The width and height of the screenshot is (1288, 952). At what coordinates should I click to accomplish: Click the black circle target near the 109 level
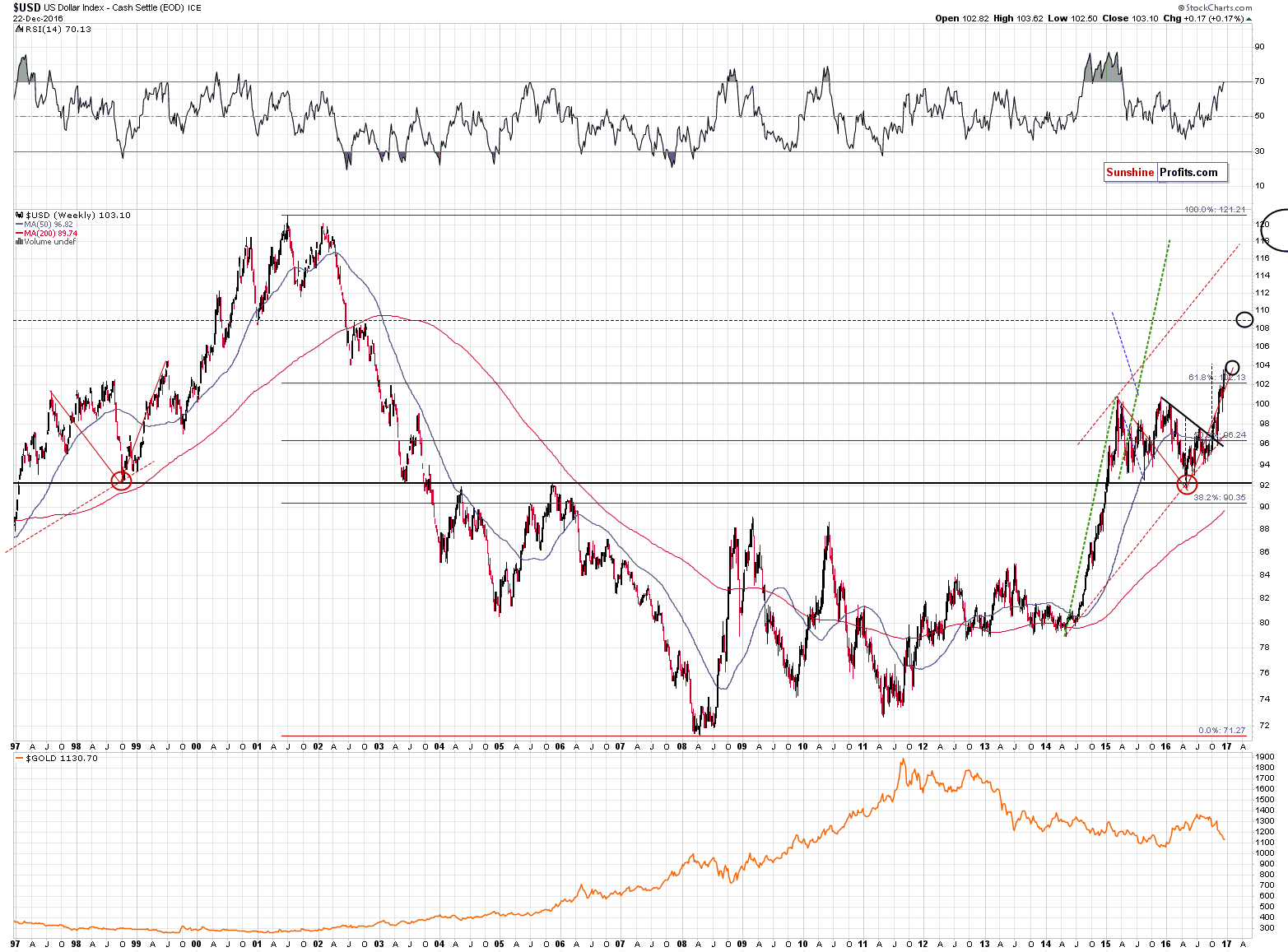coord(1245,319)
